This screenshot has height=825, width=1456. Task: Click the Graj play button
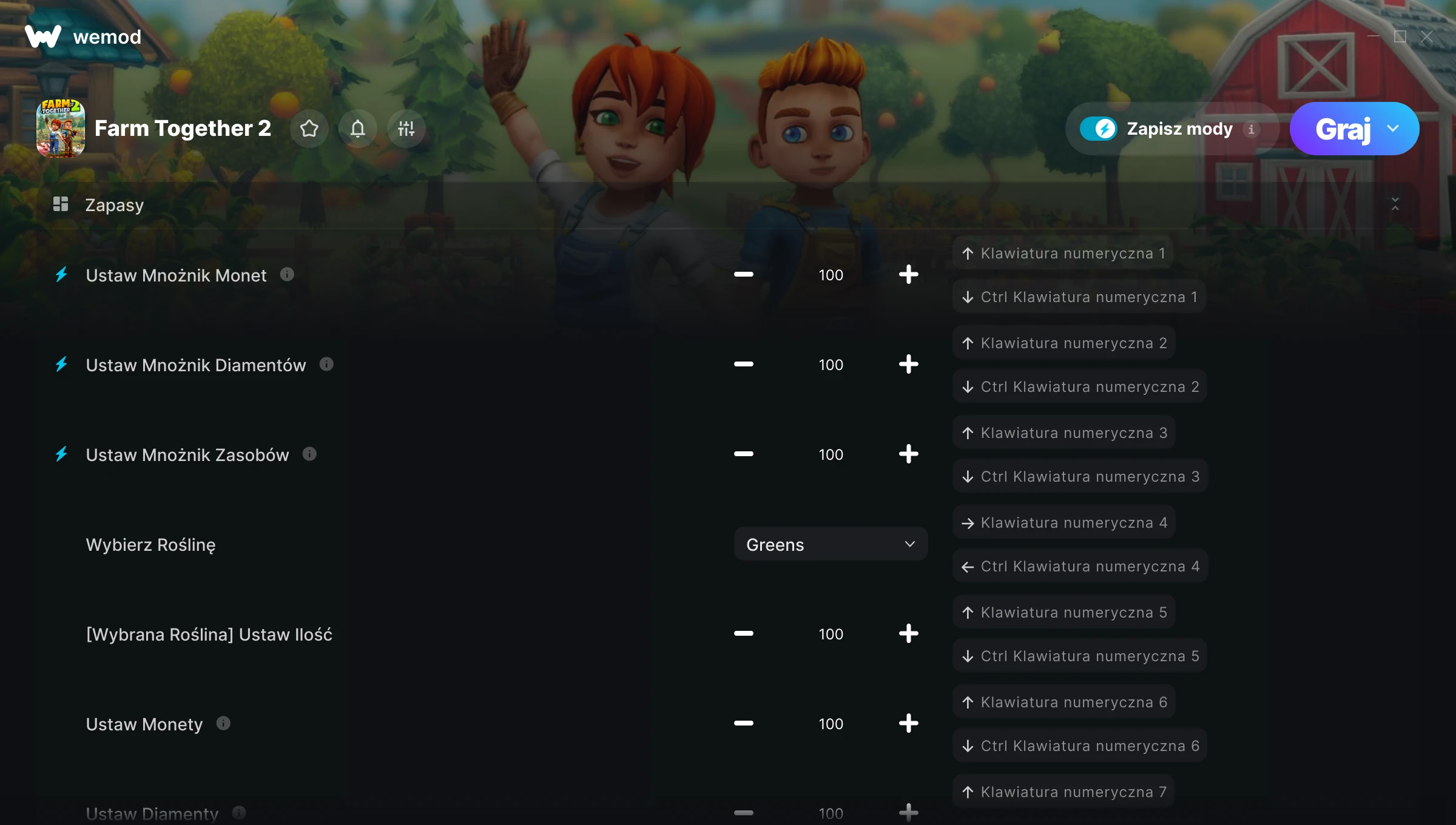[1343, 129]
